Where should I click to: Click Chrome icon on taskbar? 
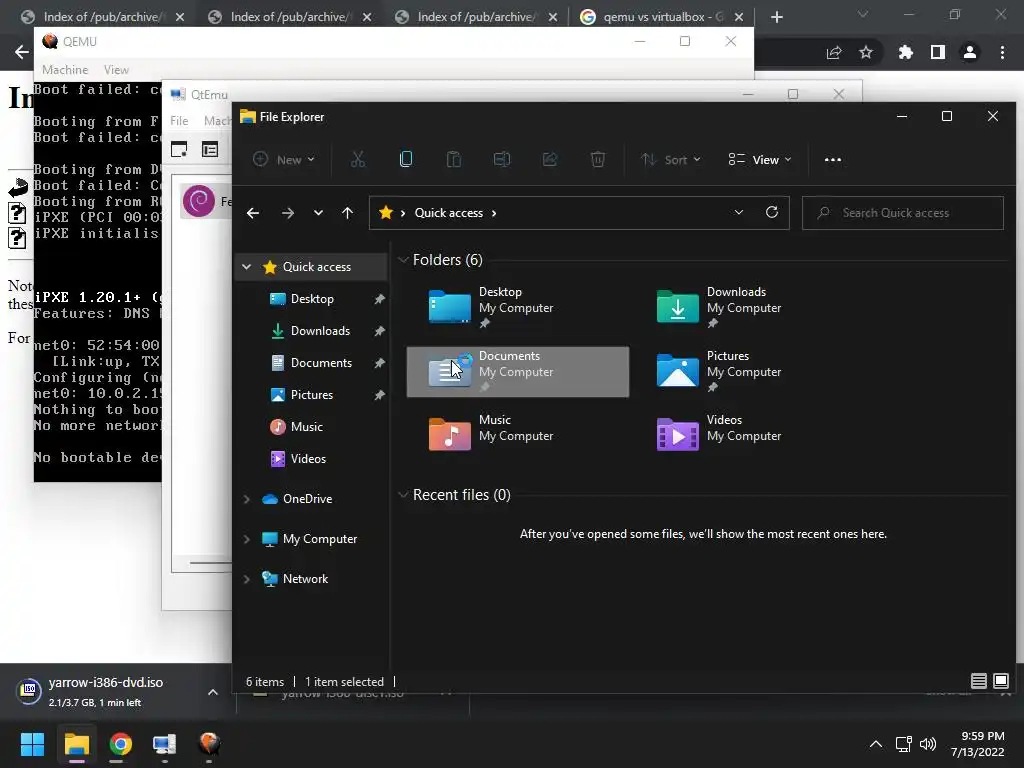tap(120, 744)
